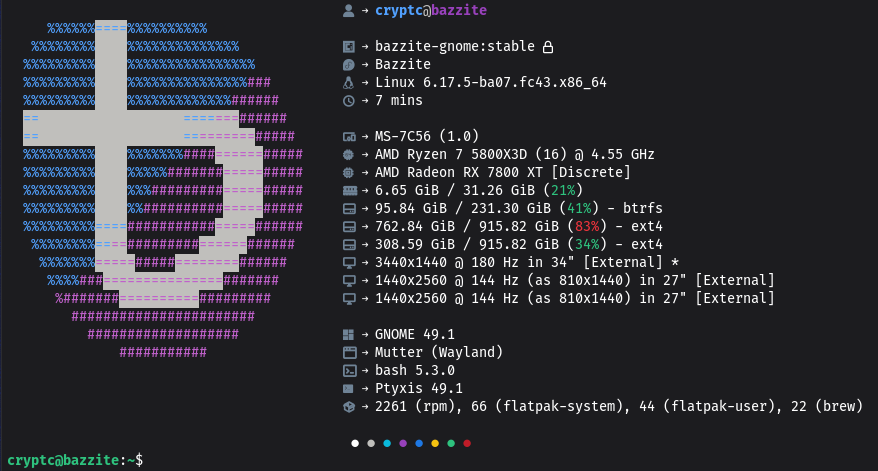Click the kernel text Linux 6.17.5-ba07.fc43.x86_64
Image resolution: width=878 pixels, height=471 pixels.
[x=491, y=82]
